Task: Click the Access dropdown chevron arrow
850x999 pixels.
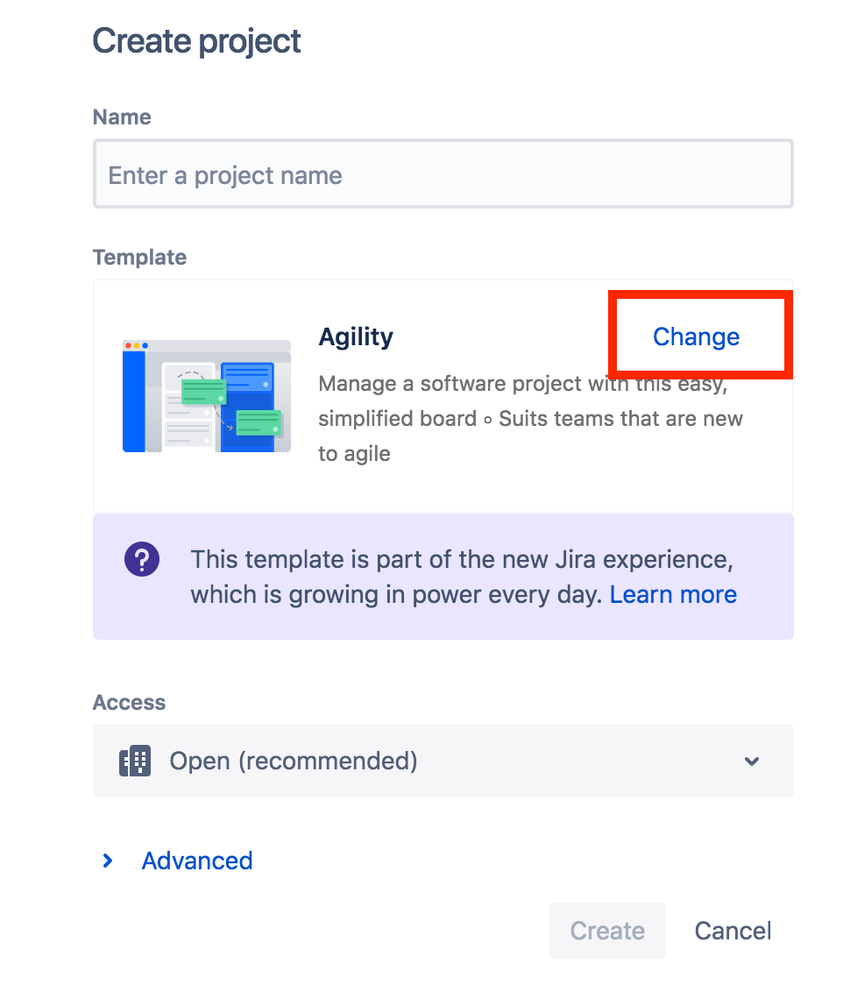Action: (752, 761)
